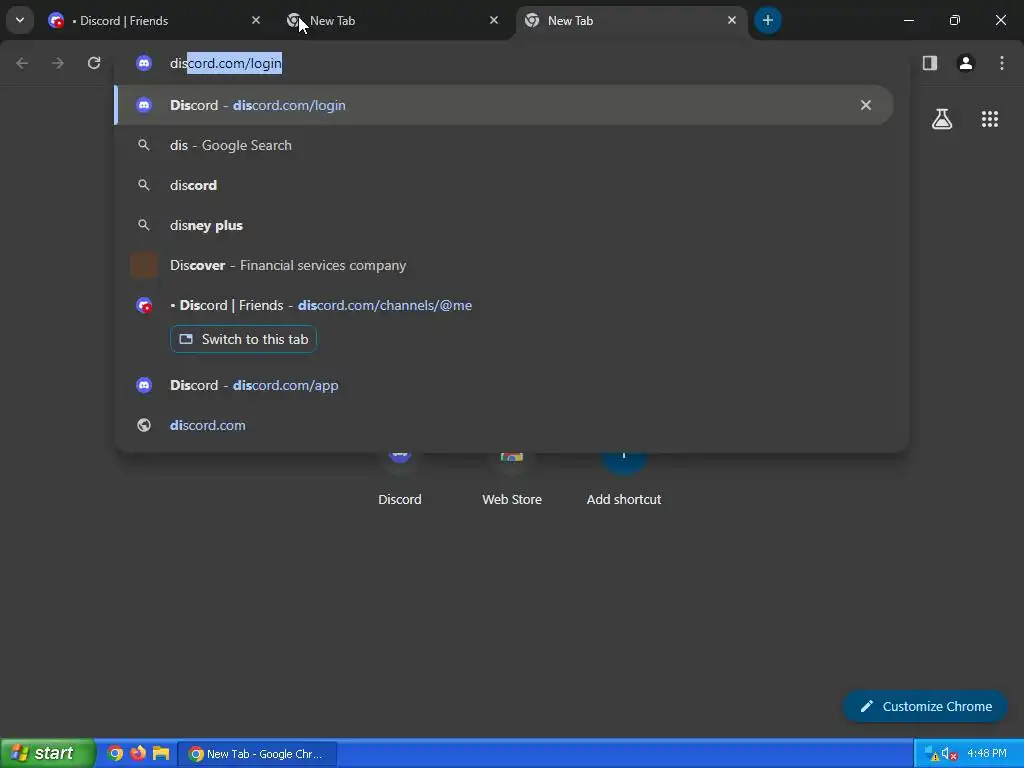1024x768 pixels.
Task: Click the Discord icon beside discord.com/app
Action: (144, 385)
